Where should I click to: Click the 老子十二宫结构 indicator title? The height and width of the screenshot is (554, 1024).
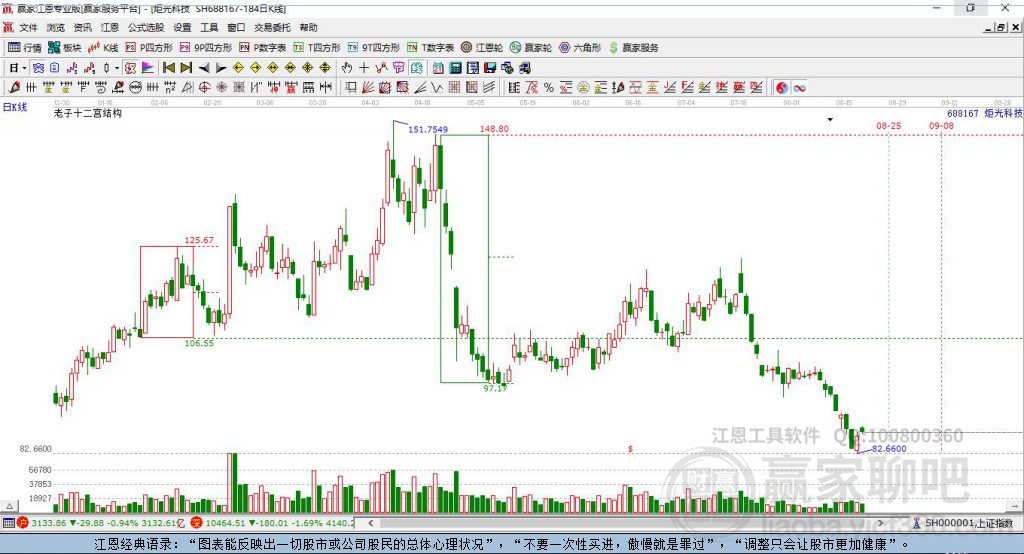[x=88, y=113]
